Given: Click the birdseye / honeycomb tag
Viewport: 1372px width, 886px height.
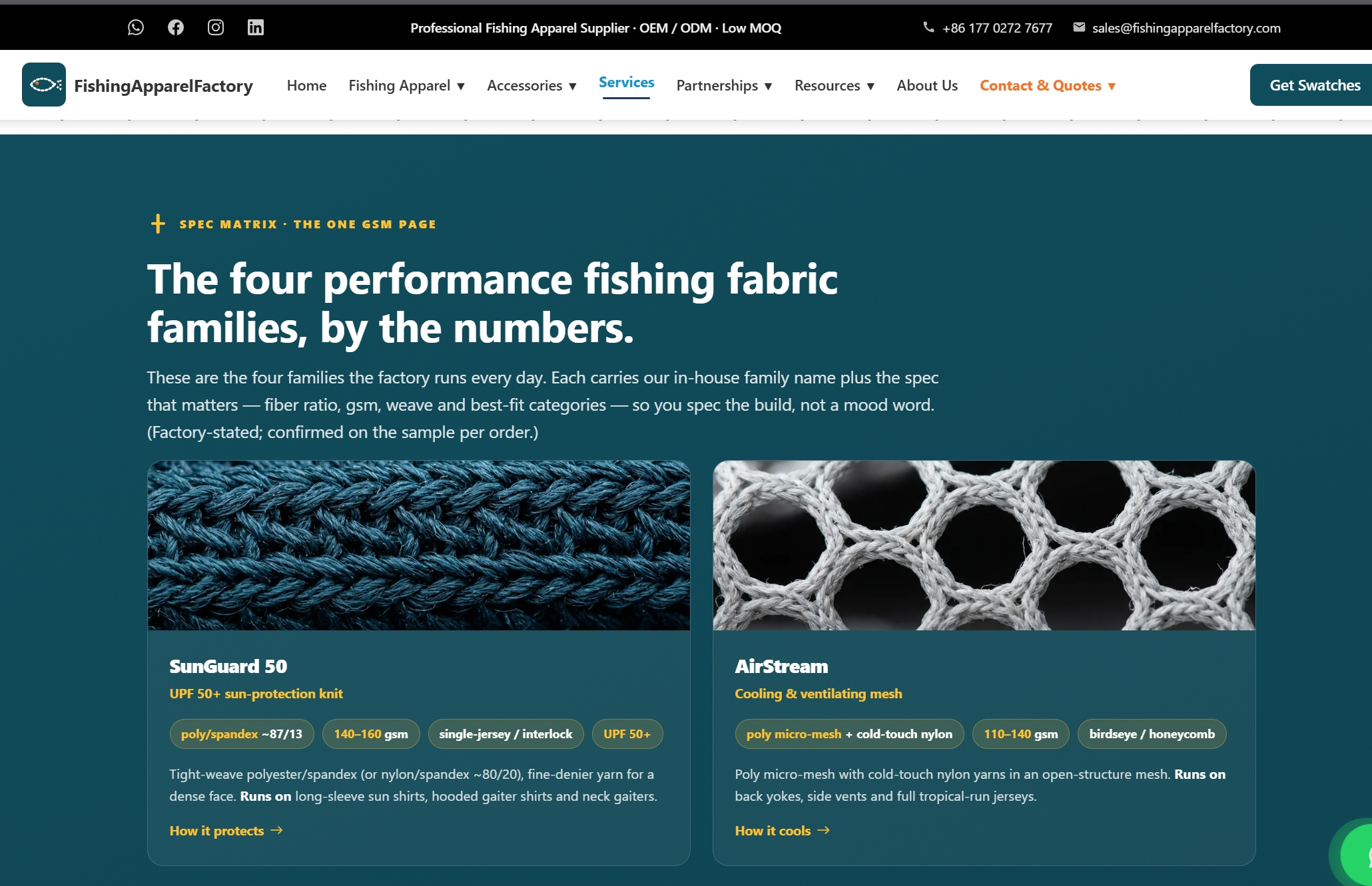Looking at the screenshot, I should [x=1152, y=734].
